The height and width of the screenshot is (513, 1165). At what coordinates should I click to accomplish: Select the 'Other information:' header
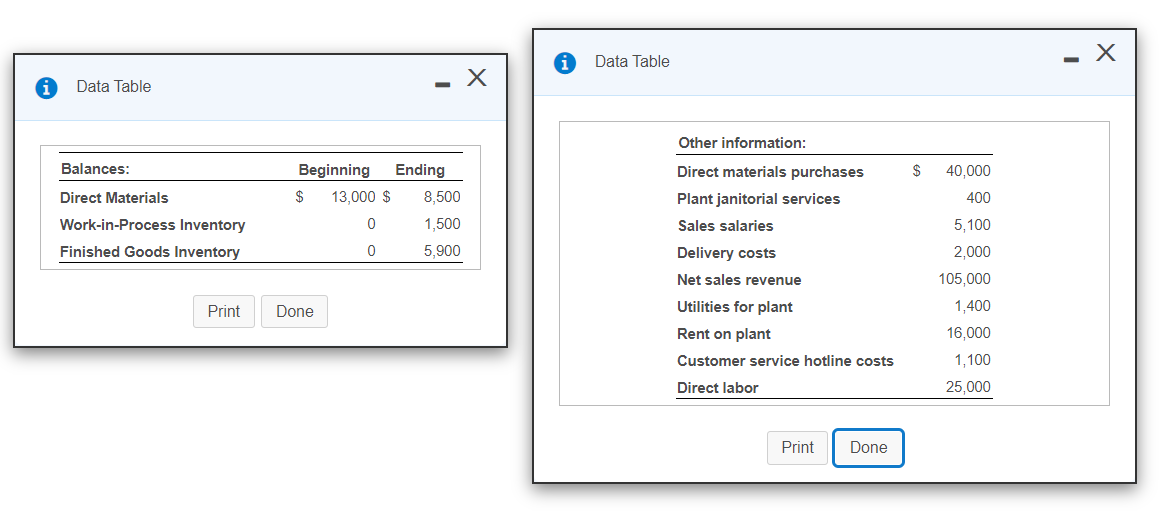pos(742,143)
